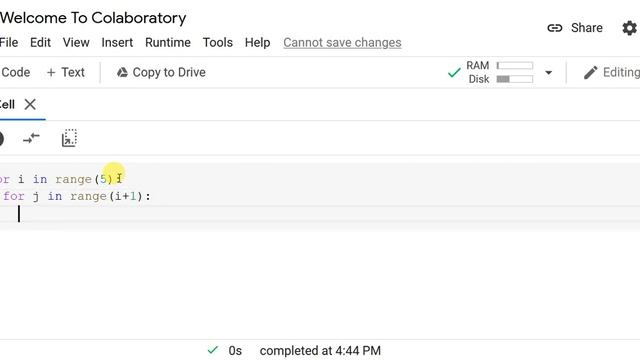This screenshot has height=360, width=640.
Task: Close the Cell tab with X
Action: 30,104
